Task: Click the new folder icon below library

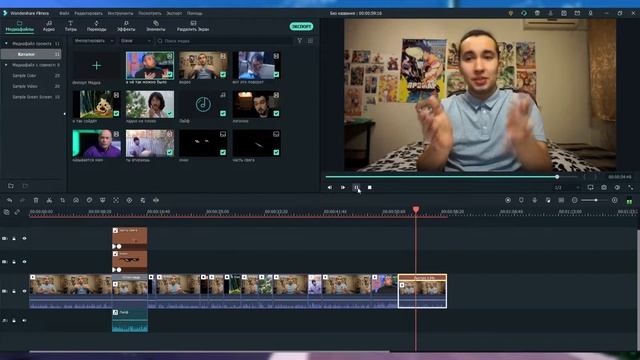Action: [x=11, y=186]
